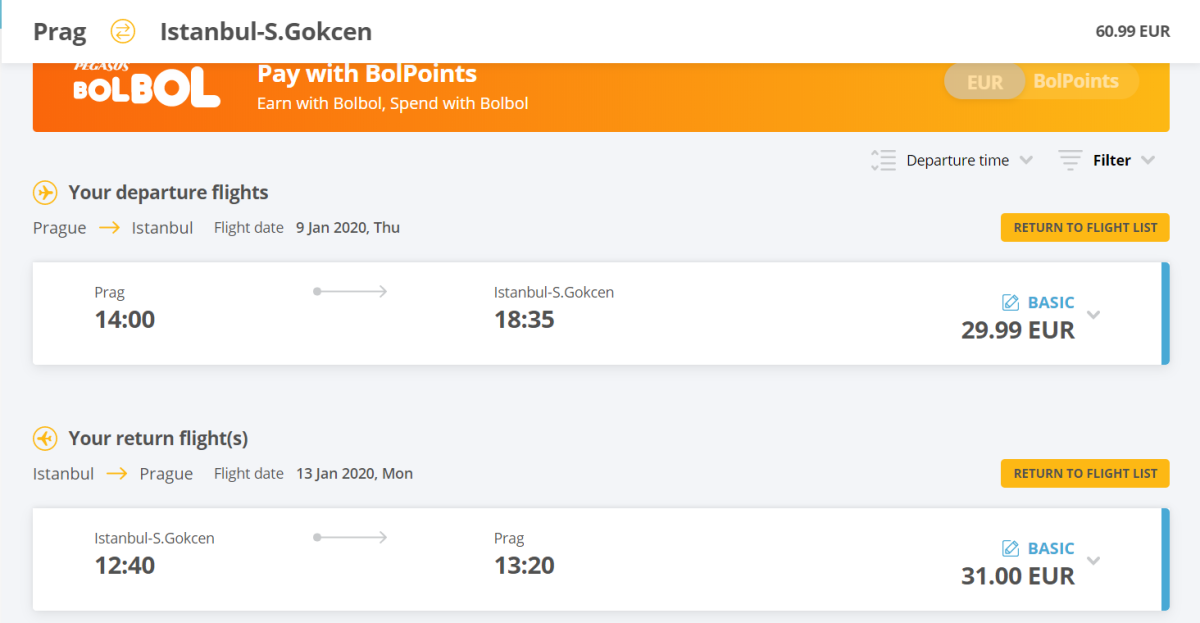Click the edit icon beside 31.00 EUR Basic
This screenshot has height=623, width=1200.
[1010, 548]
